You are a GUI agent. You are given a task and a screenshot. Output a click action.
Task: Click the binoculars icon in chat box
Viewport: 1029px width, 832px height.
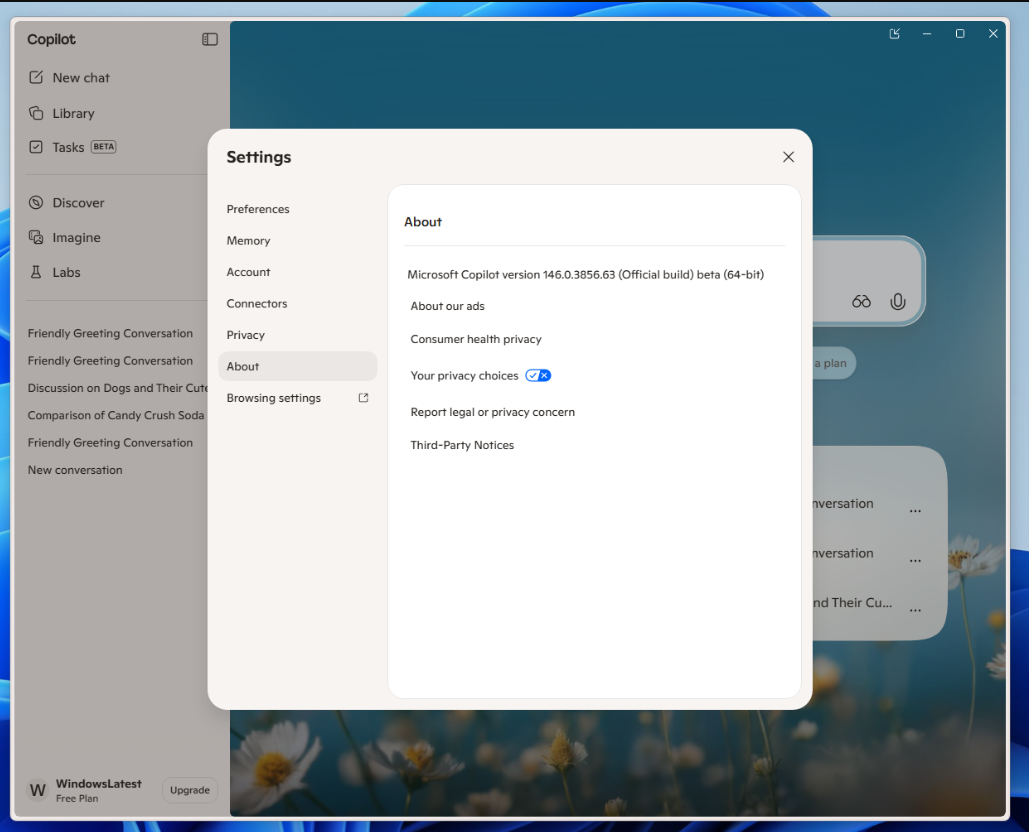coord(861,301)
